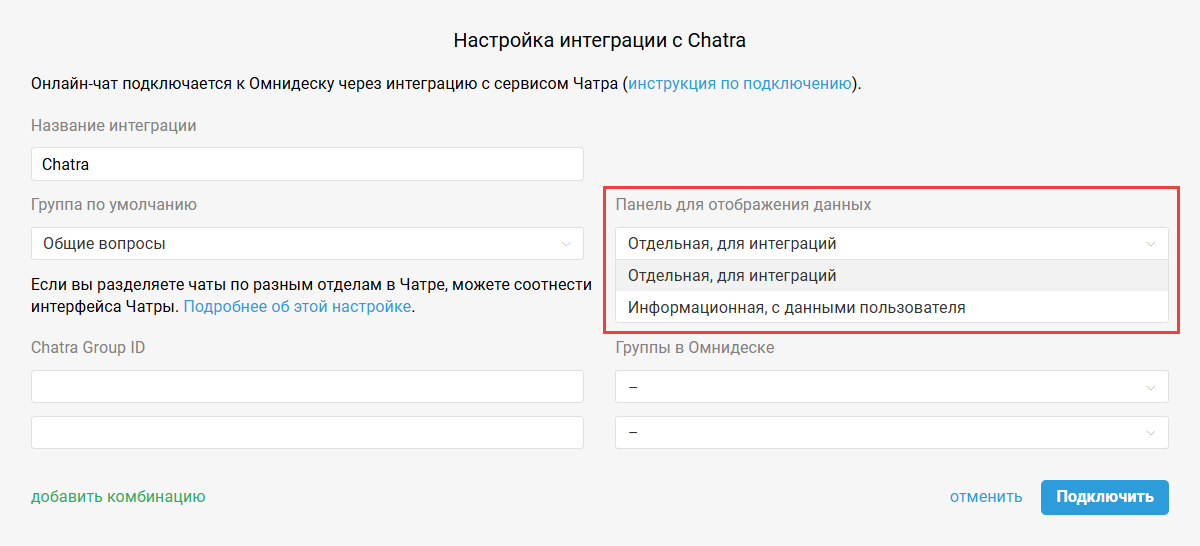Click the first Chatra Group ID field

pyautogui.click(x=307, y=386)
